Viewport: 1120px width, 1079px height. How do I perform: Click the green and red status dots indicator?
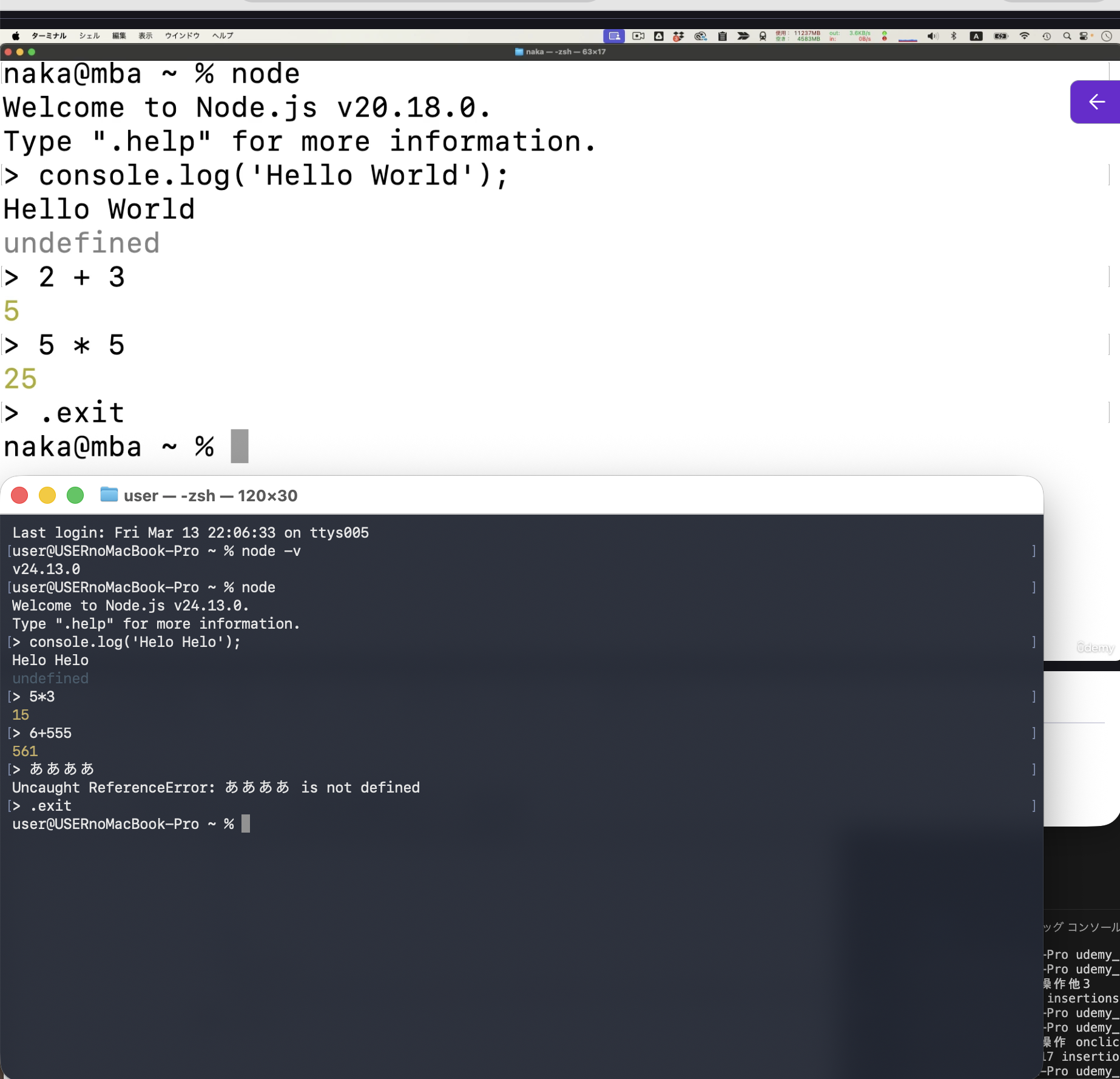(885, 36)
